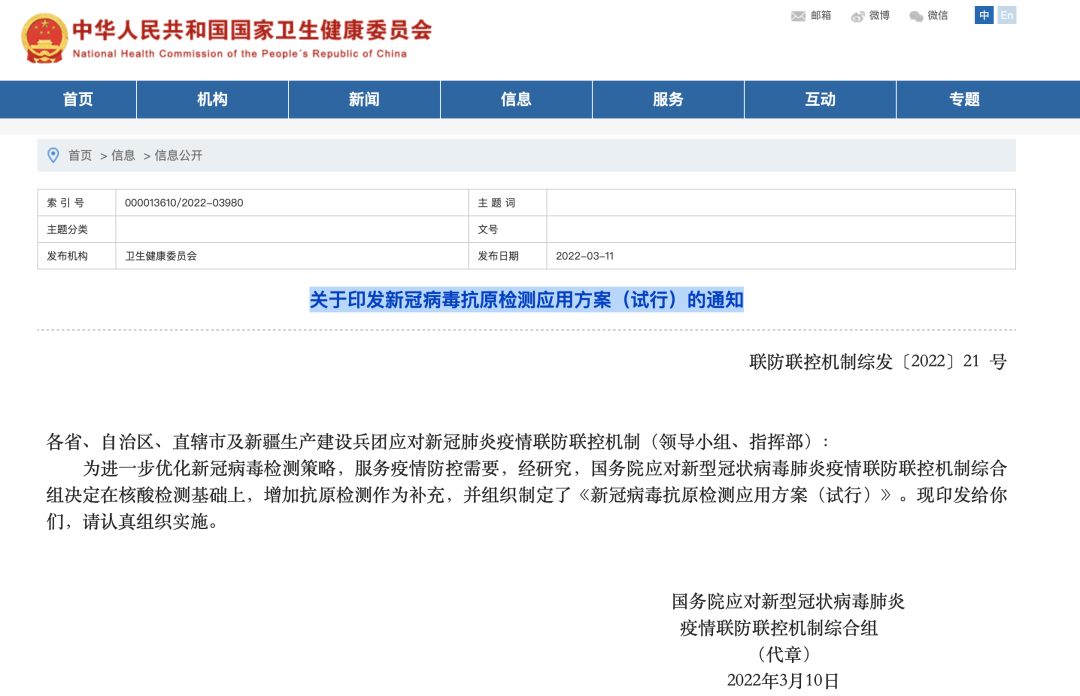The width and height of the screenshot is (1080, 696).
Task: Open the 新闻 navigation menu
Action: [x=364, y=99]
